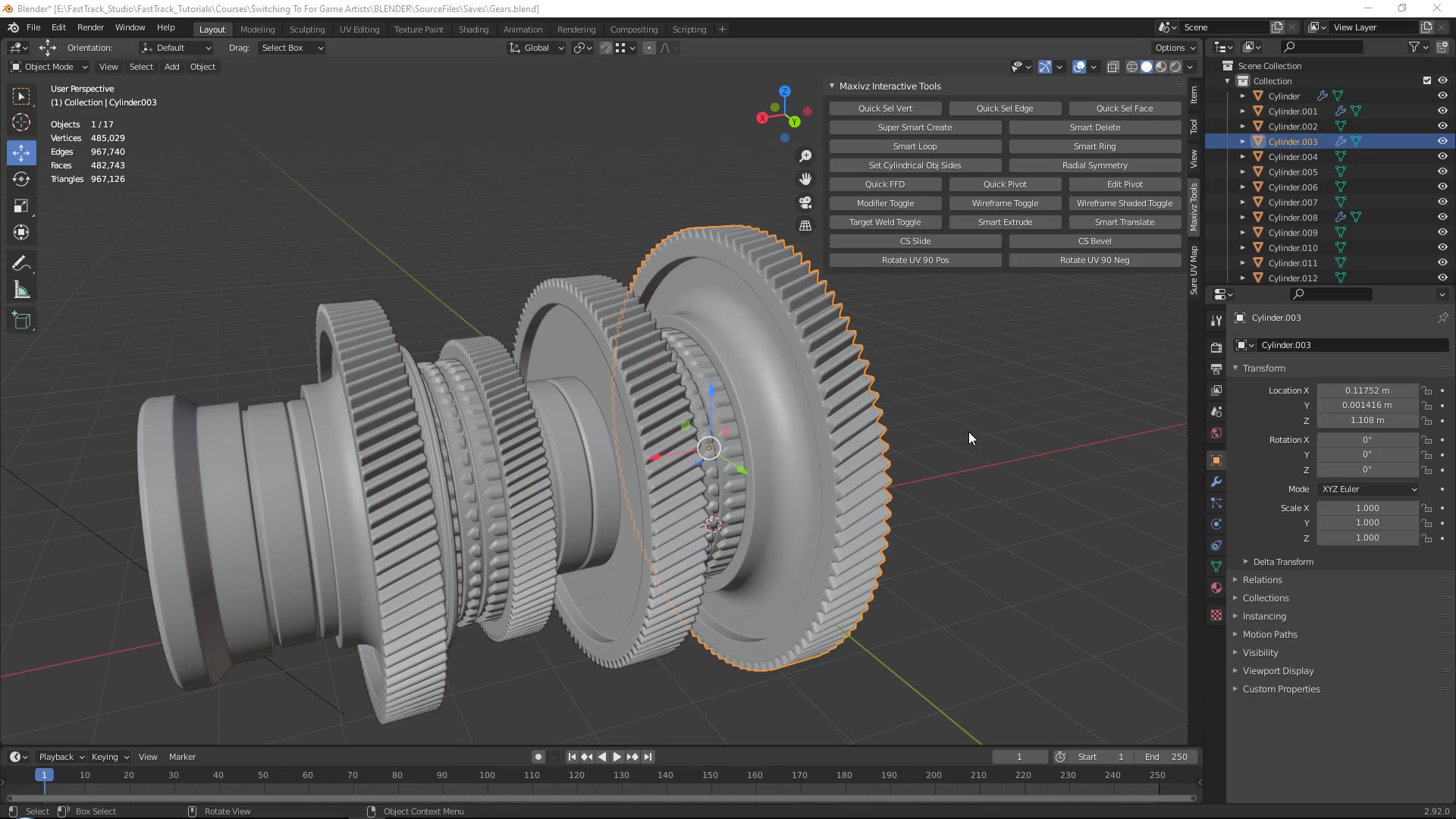
Task: Activate the Scale tool
Action: tap(21, 206)
